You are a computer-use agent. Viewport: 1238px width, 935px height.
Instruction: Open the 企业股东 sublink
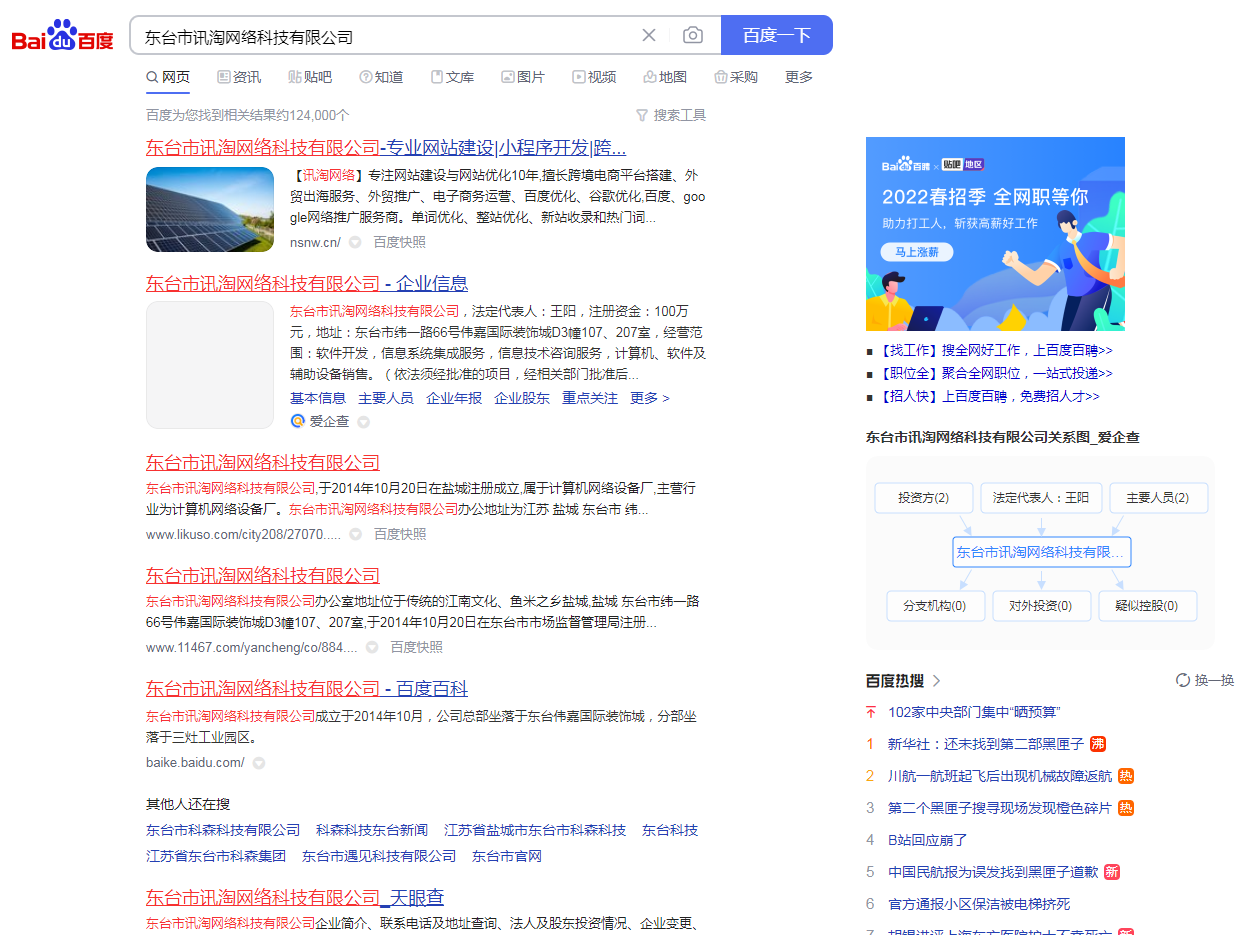522,398
